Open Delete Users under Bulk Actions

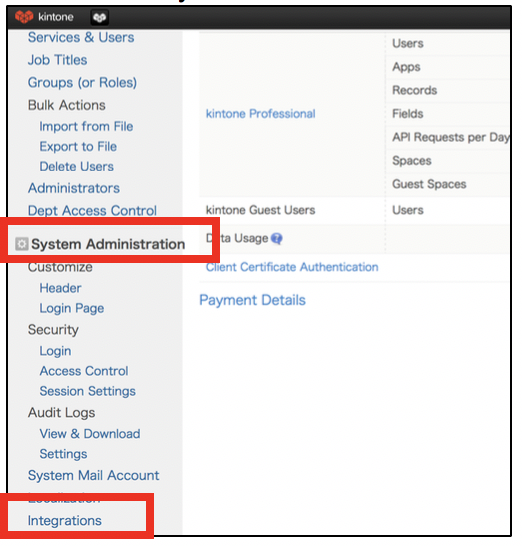coord(76,166)
